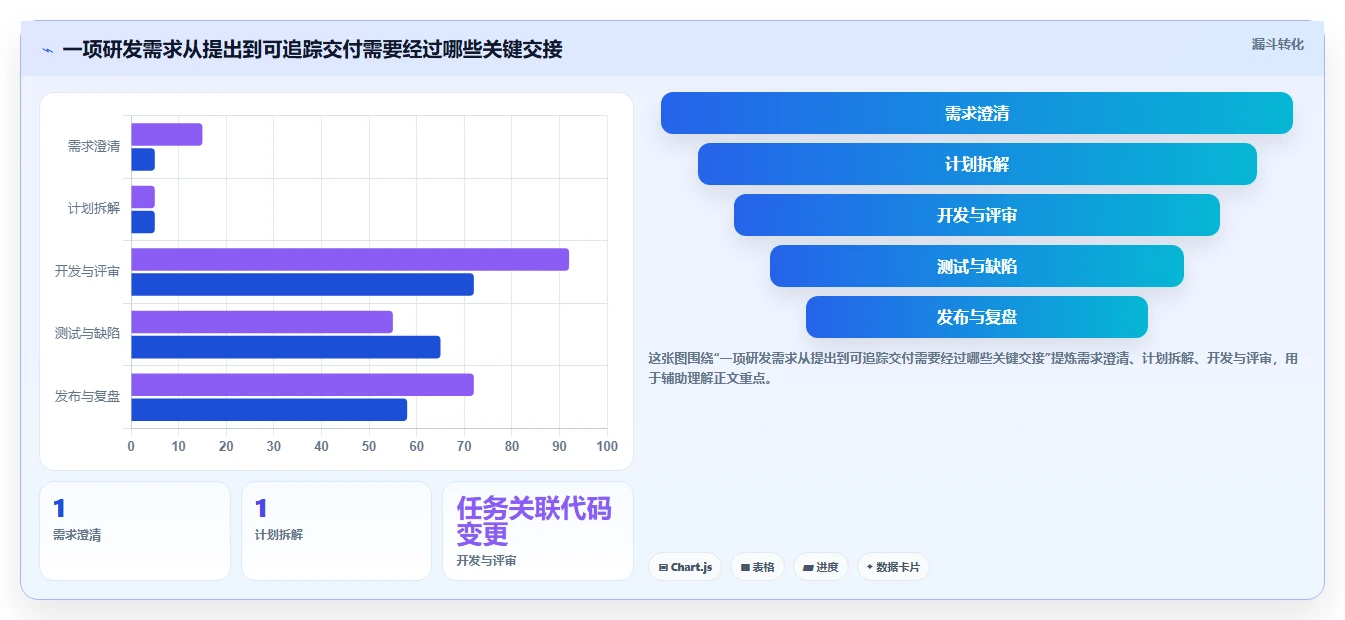Select the 发布与复盘 funnel stage
Image resolution: width=1345 pixels, height=620 pixels.
click(x=976, y=317)
